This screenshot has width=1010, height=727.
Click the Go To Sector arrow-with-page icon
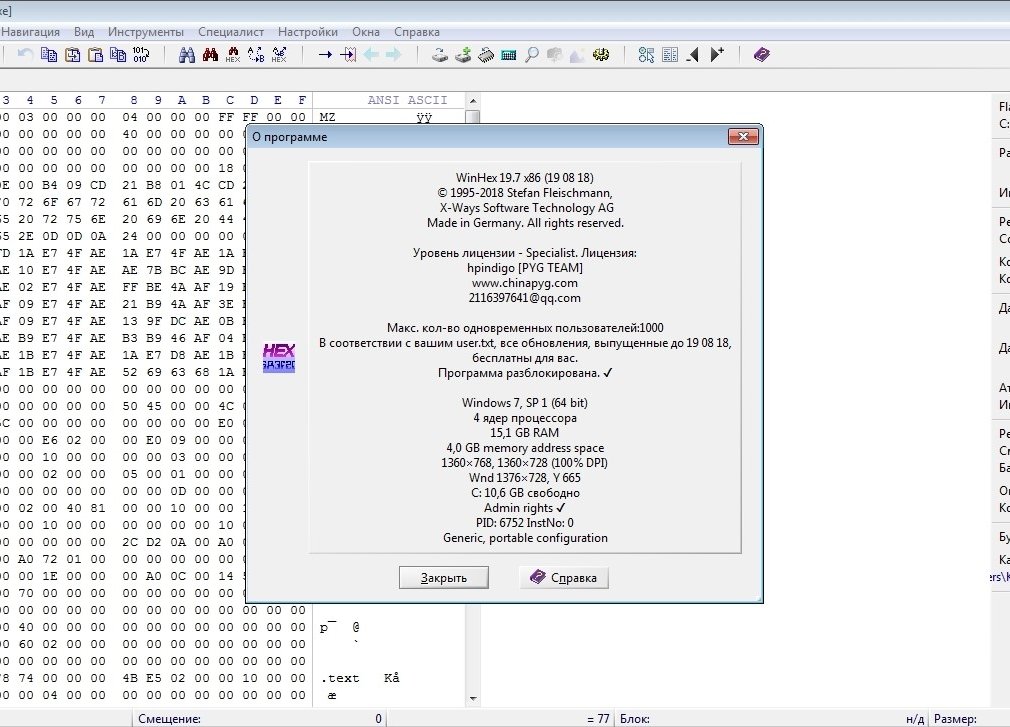click(348, 55)
